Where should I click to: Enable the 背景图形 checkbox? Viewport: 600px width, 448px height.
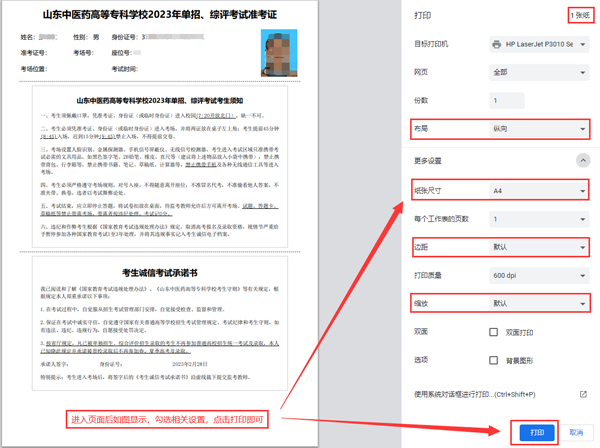tap(494, 360)
